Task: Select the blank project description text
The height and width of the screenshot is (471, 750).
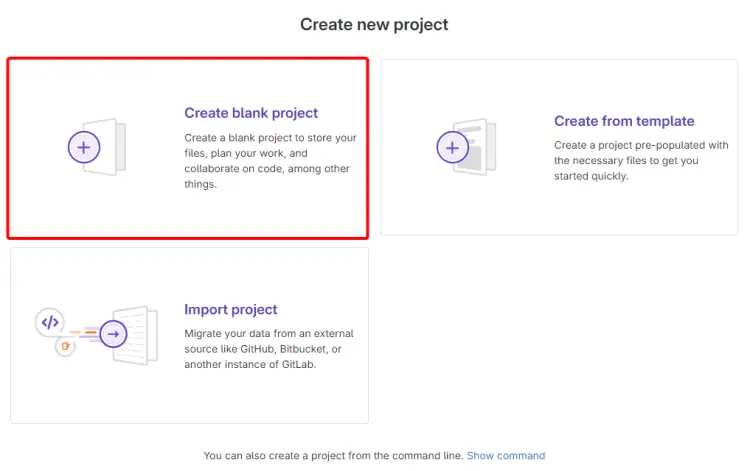Action: [x=270, y=160]
